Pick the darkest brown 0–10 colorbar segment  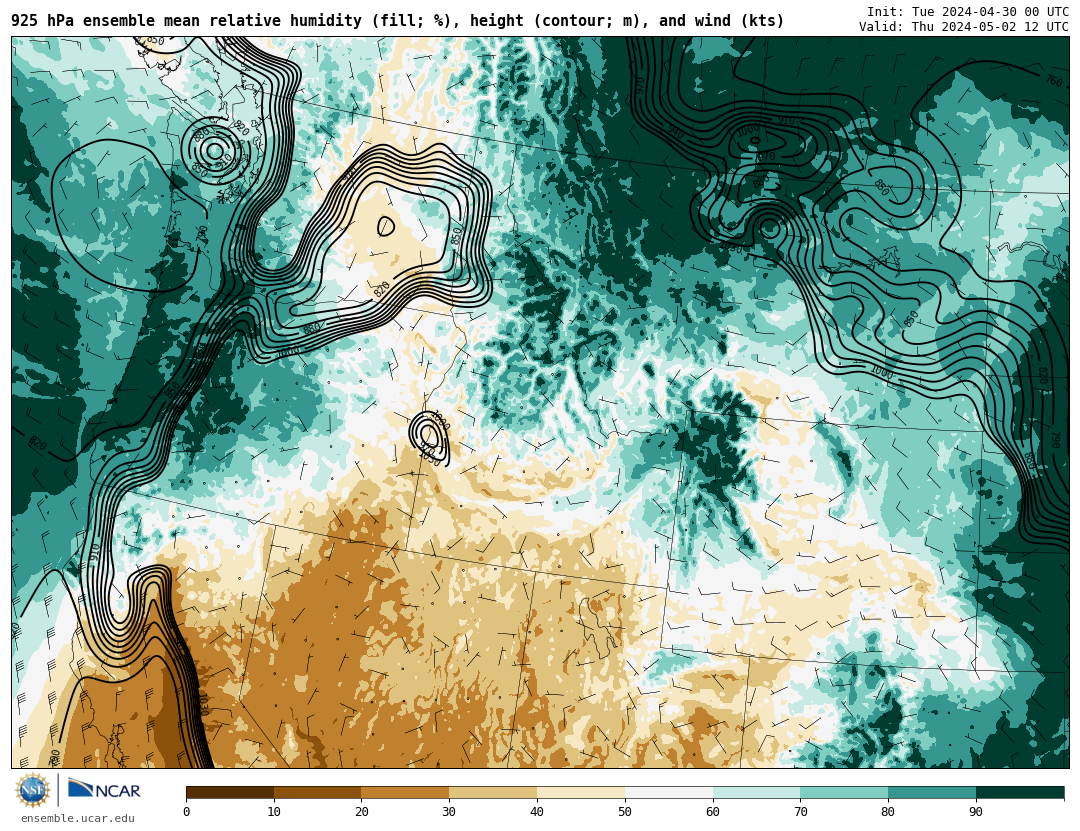pos(230,793)
